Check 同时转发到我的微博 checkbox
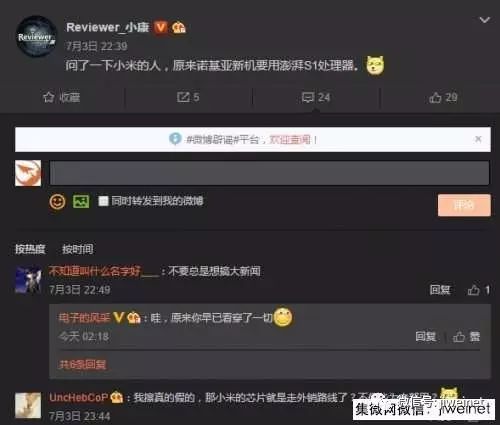 coord(103,201)
